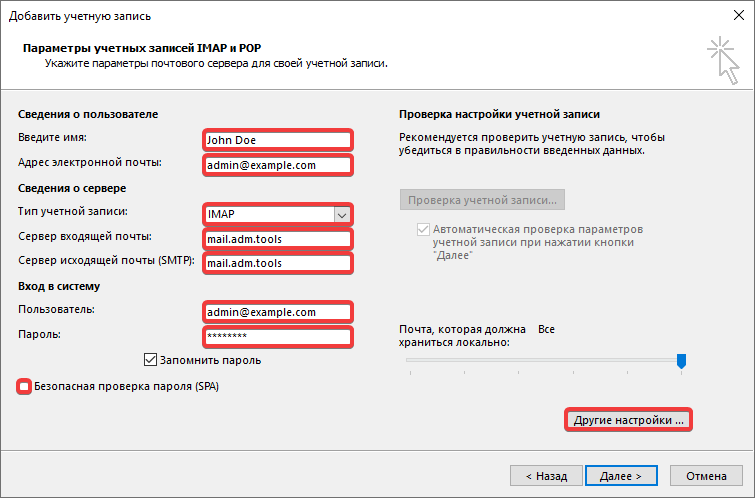
Task: Click the incoming mail server field
Action: pos(277,239)
